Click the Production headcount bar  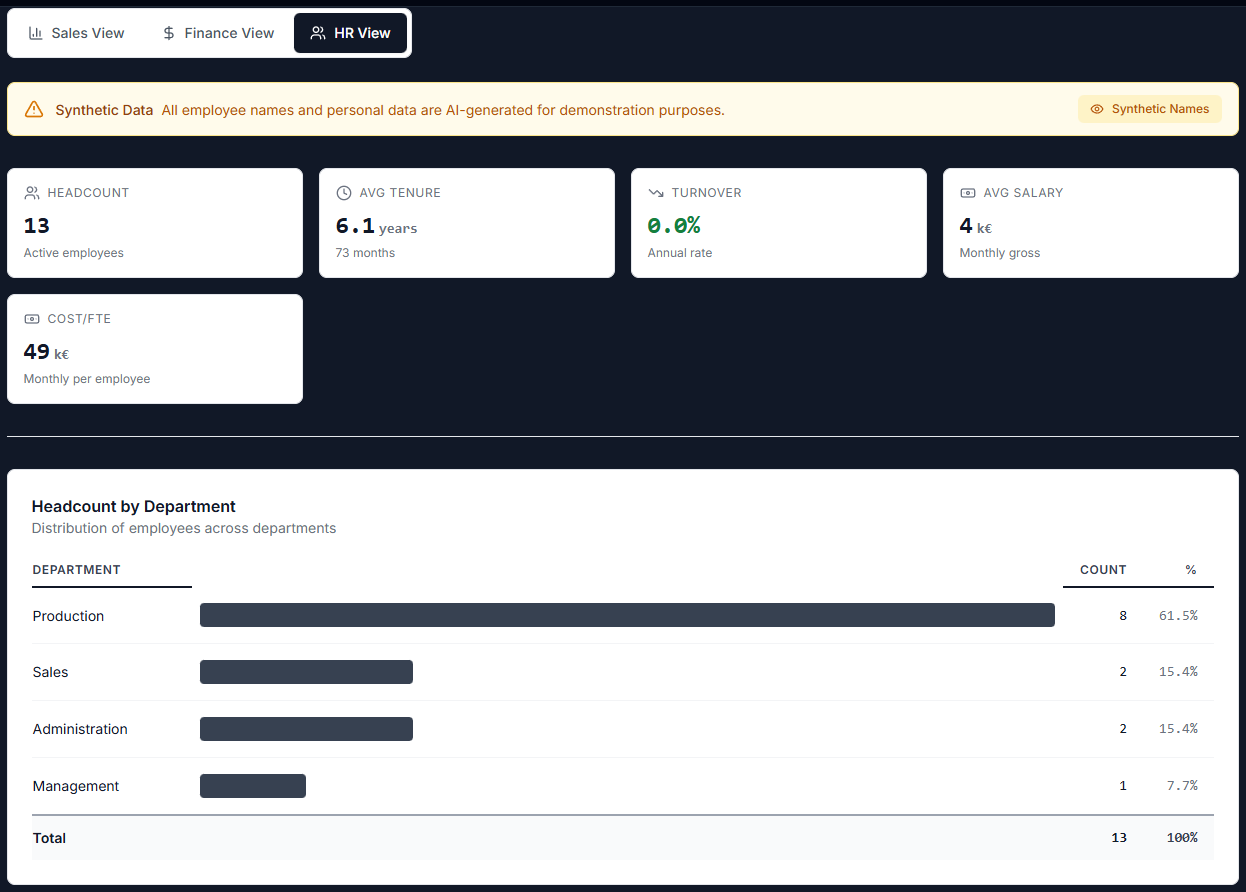pyautogui.click(x=627, y=615)
